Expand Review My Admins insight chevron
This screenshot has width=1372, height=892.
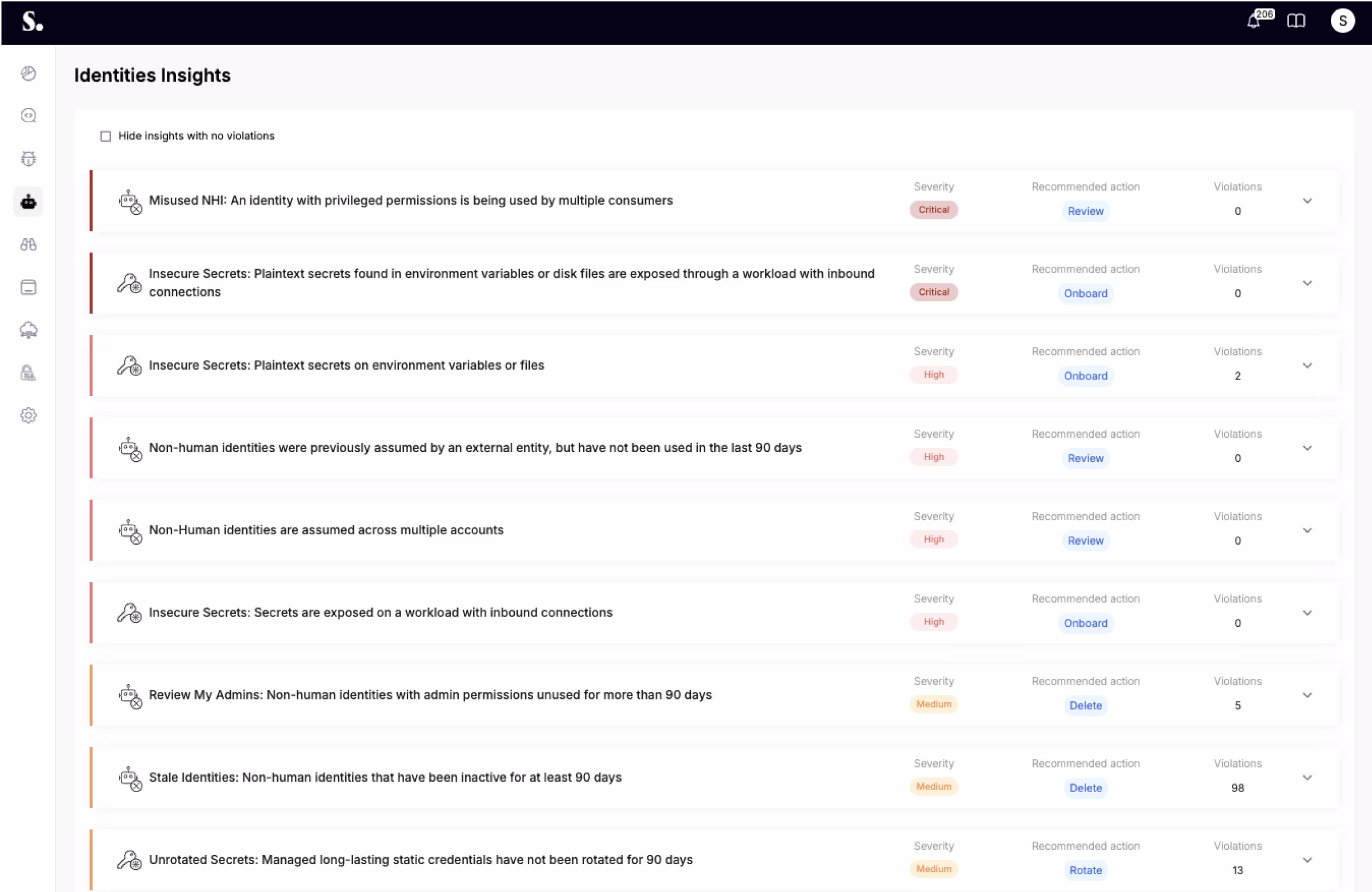point(1307,695)
